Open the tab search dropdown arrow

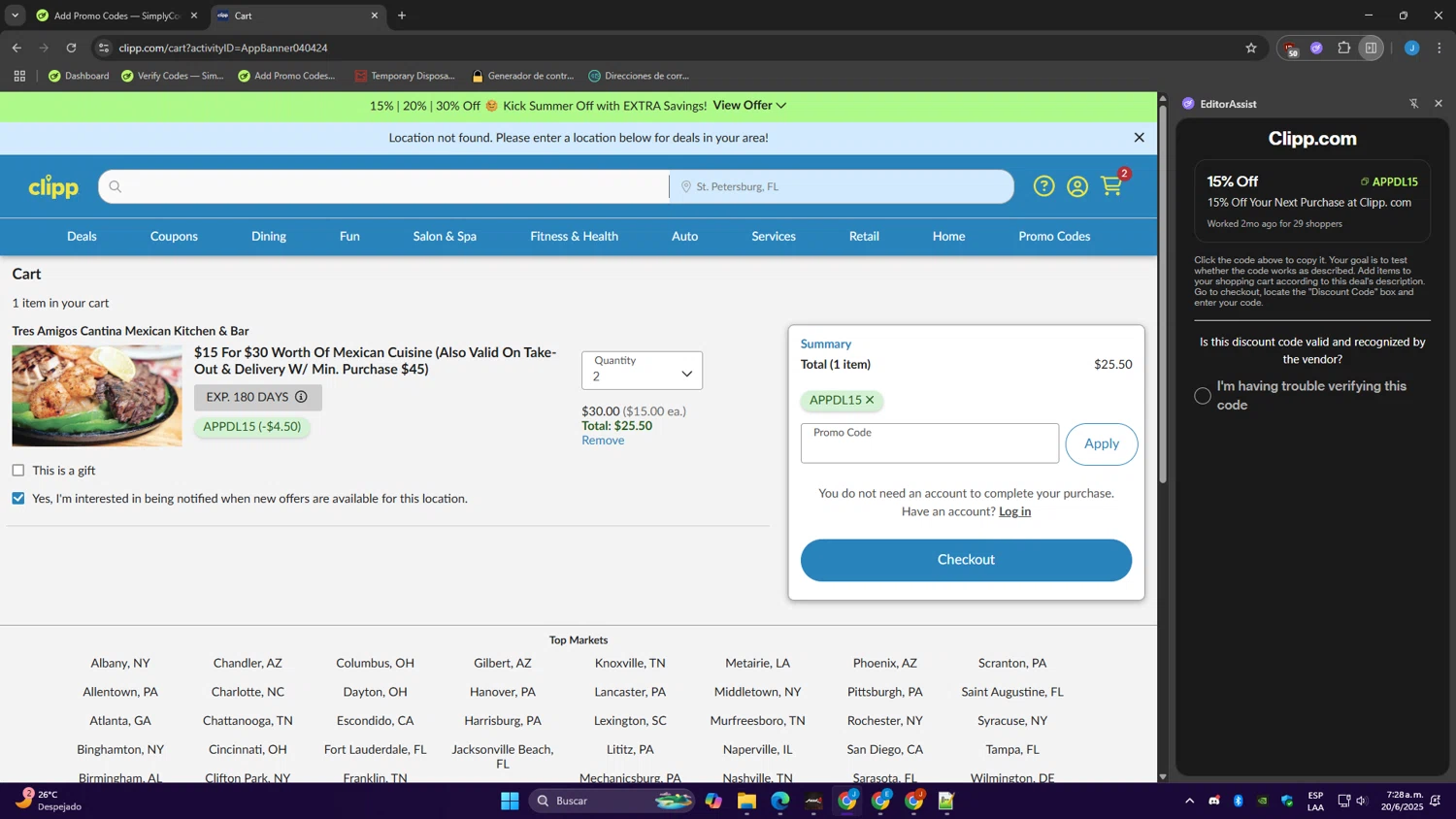coord(15,16)
